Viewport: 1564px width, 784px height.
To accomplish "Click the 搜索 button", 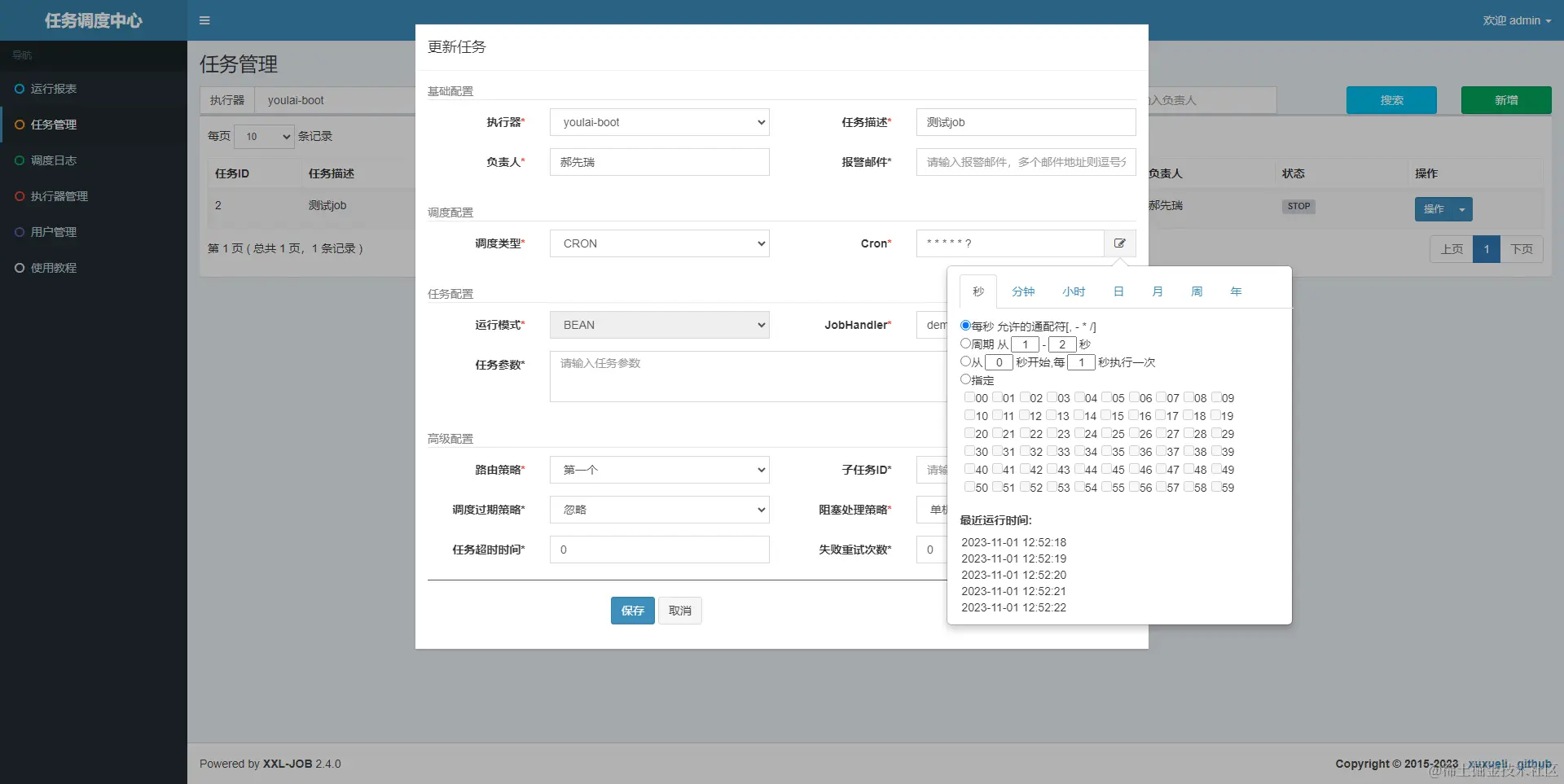I will 1391,100.
